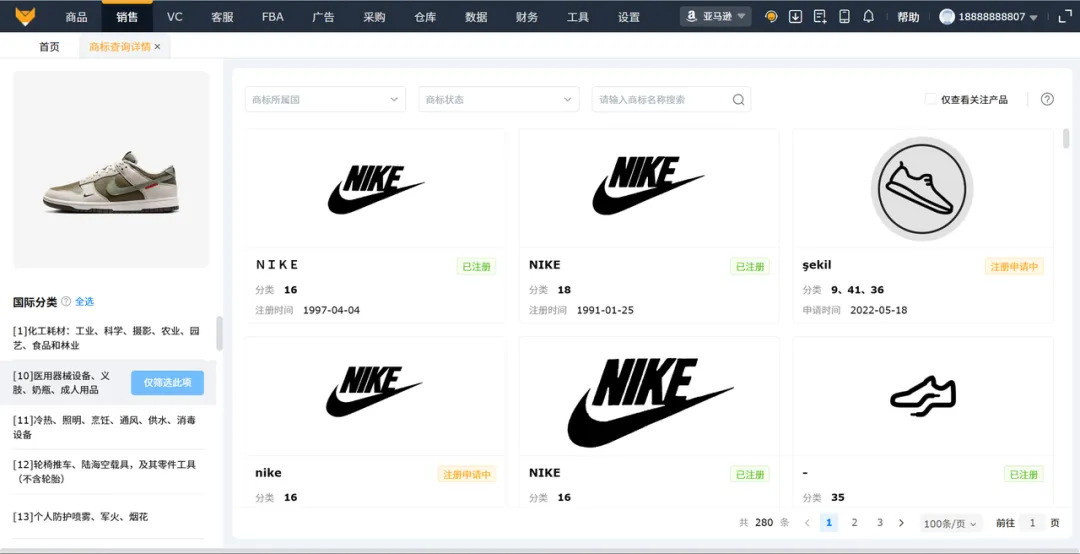Open the 仓库 menu
This screenshot has height=554, width=1080.
coord(425,17)
